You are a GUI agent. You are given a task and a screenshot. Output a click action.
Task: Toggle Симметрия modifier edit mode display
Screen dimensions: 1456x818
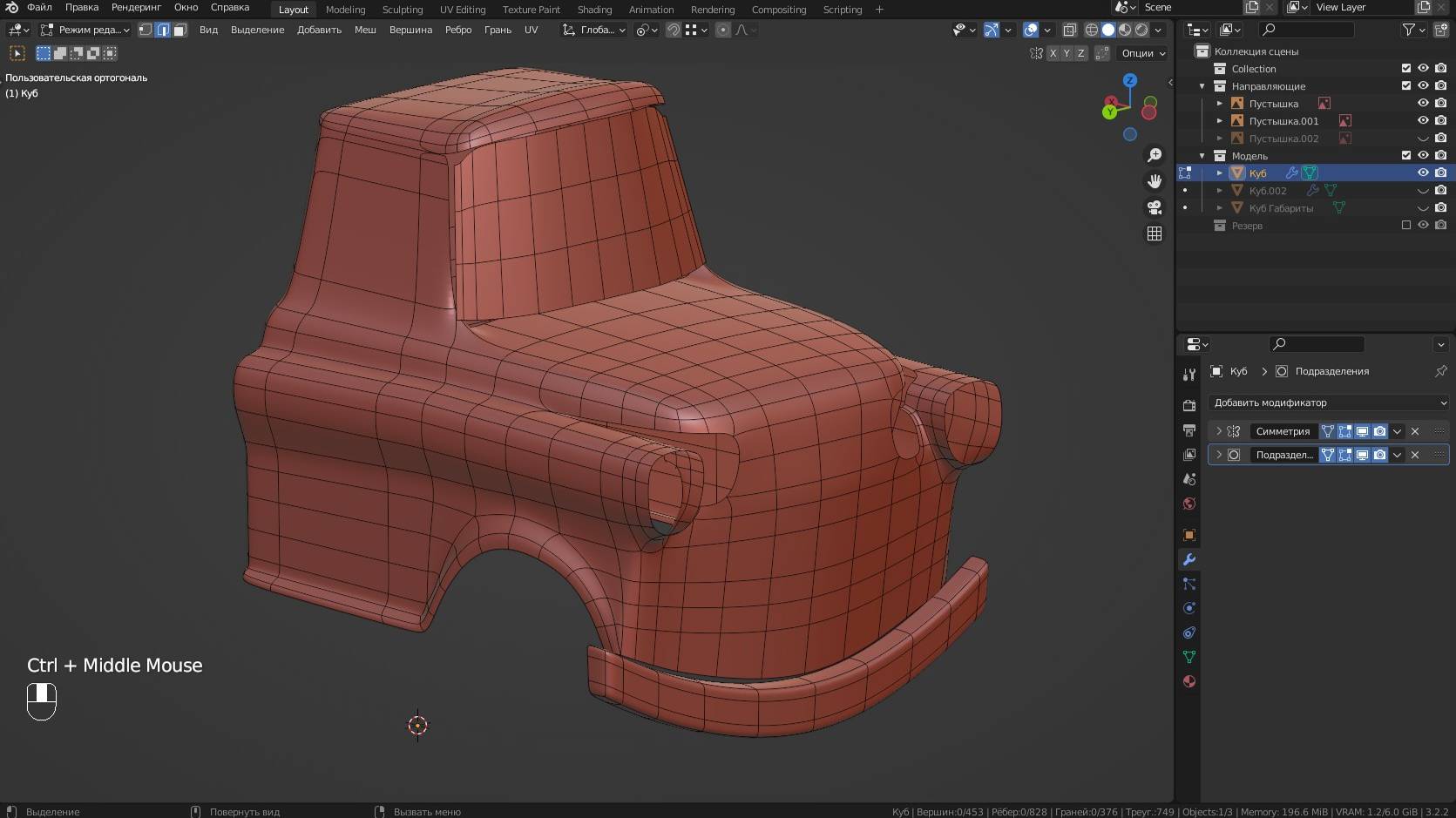1344,431
